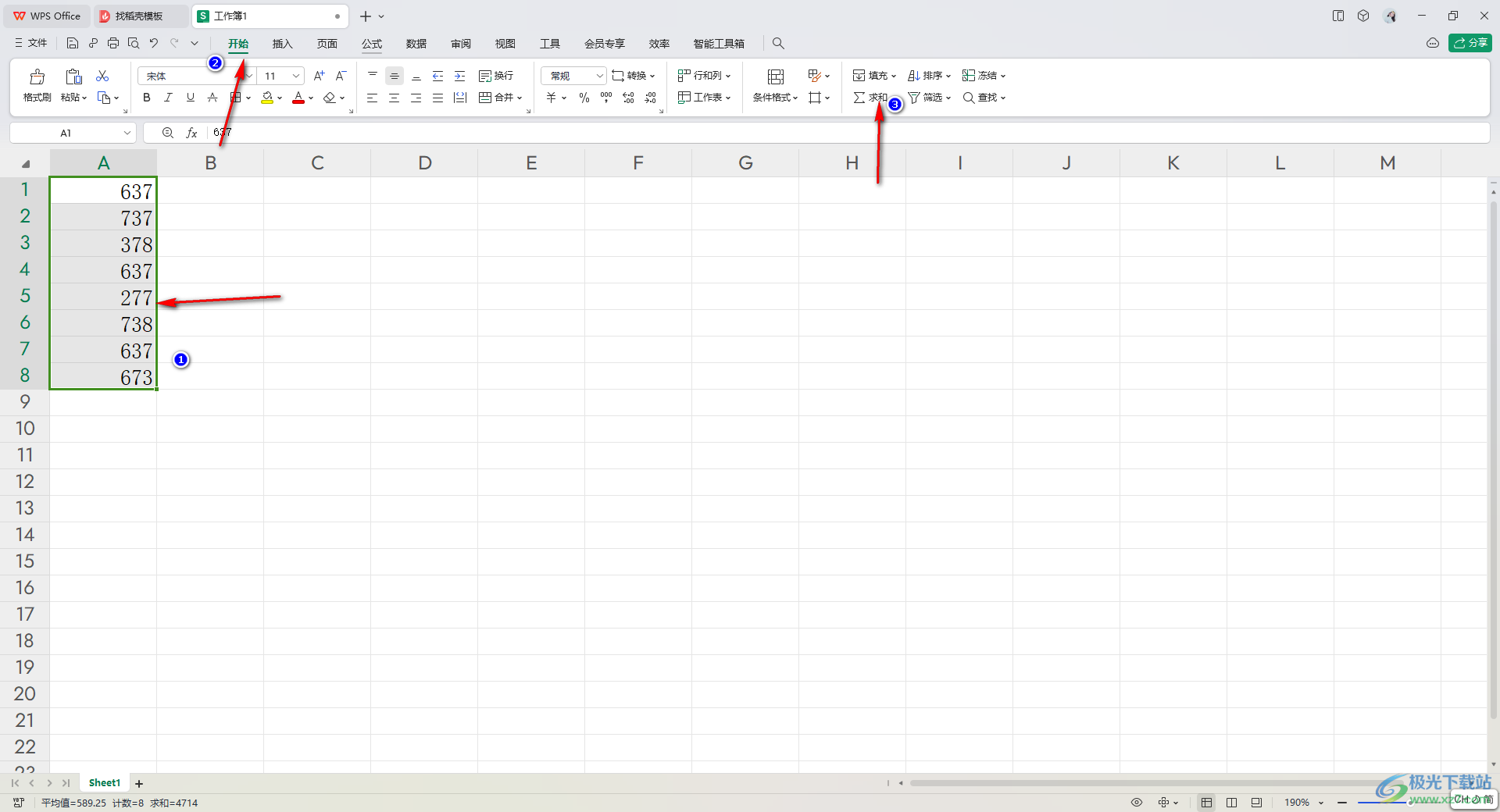Click the Fill (填充) button
The height and width of the screenshot is (812, 1500).
coord(875,76)
